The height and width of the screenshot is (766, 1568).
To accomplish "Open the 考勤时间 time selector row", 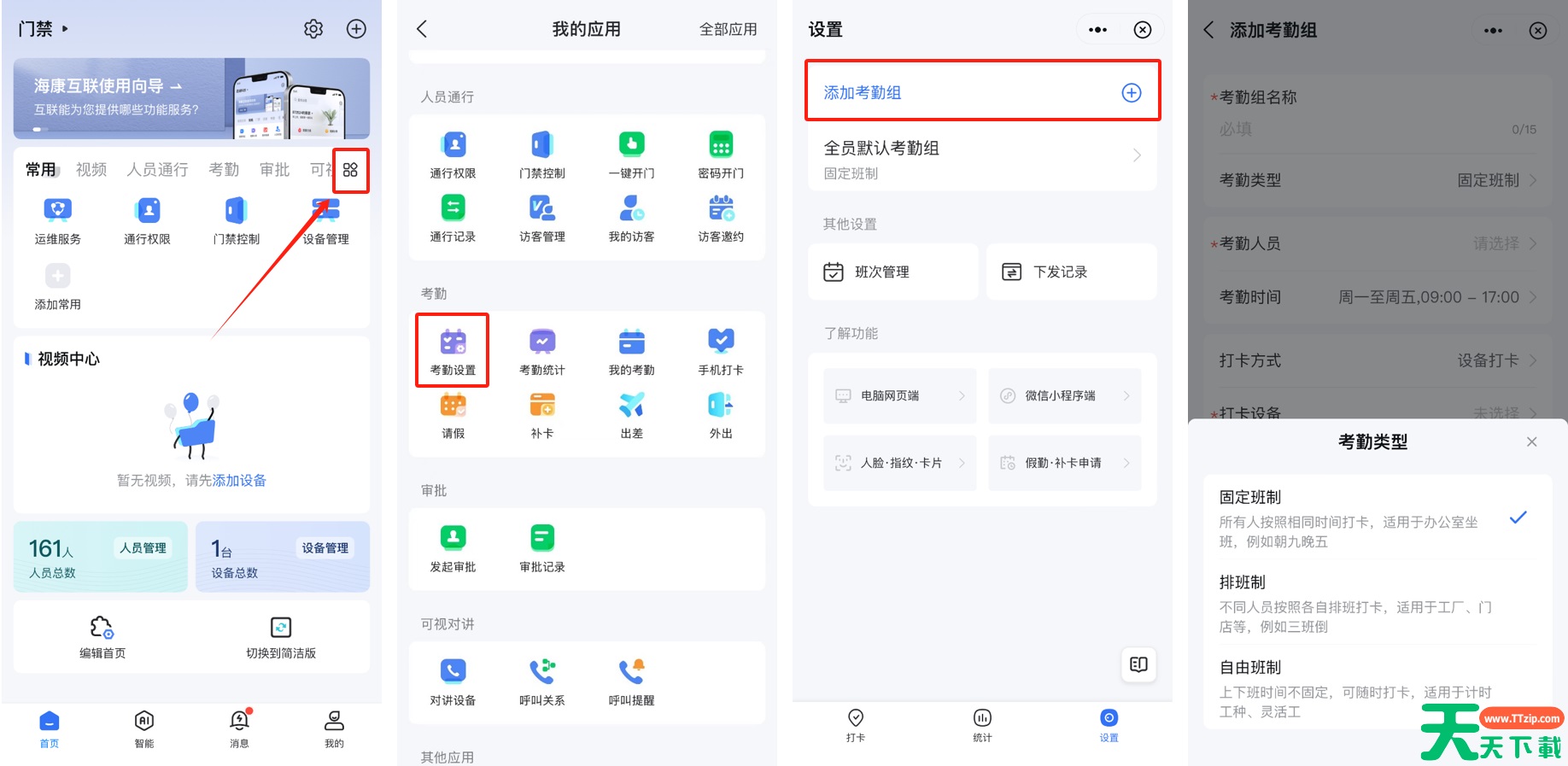I will pos(1377,297).
